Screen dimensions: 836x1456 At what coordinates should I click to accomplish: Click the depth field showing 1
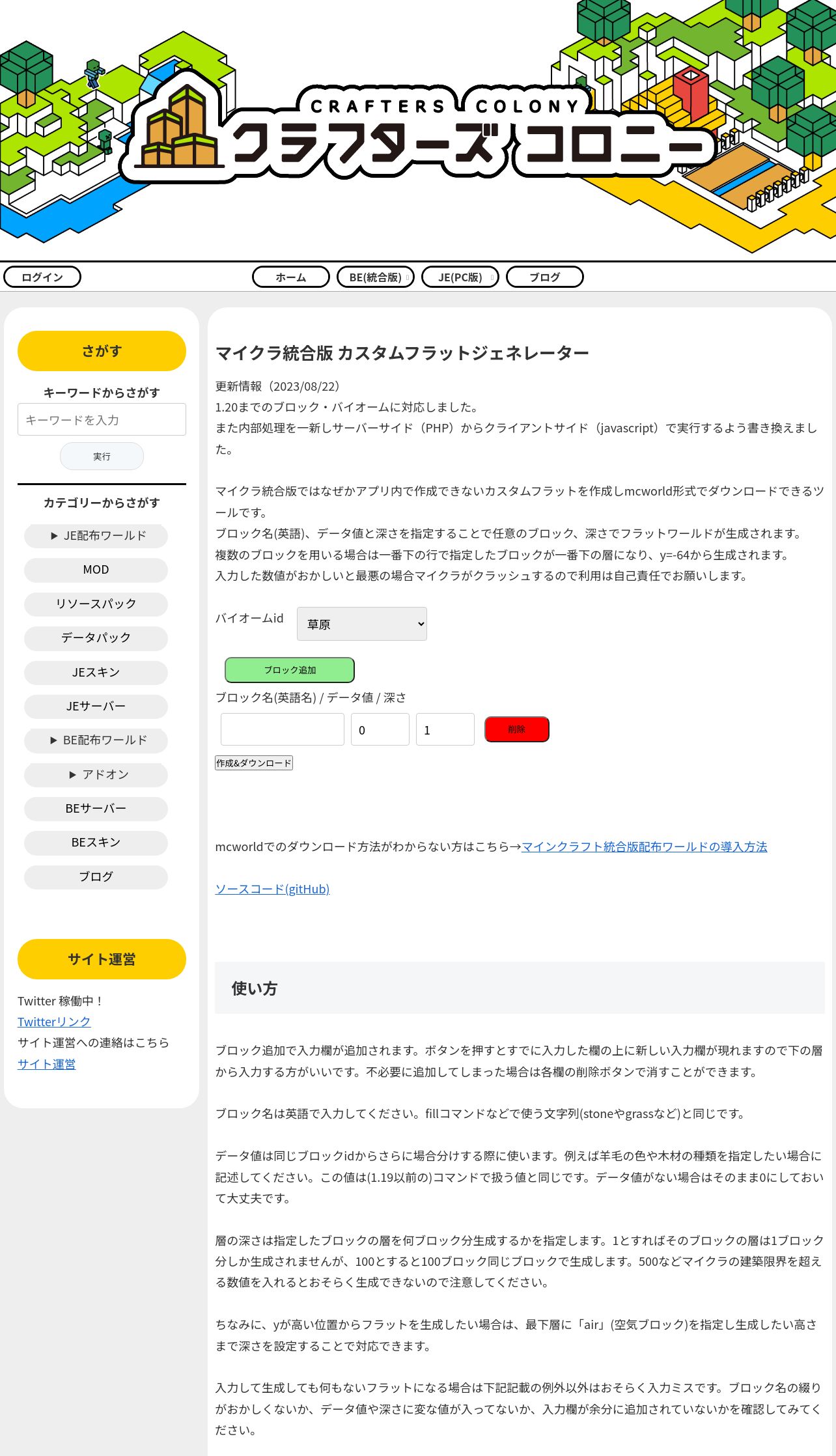click(x=445, y=729)
